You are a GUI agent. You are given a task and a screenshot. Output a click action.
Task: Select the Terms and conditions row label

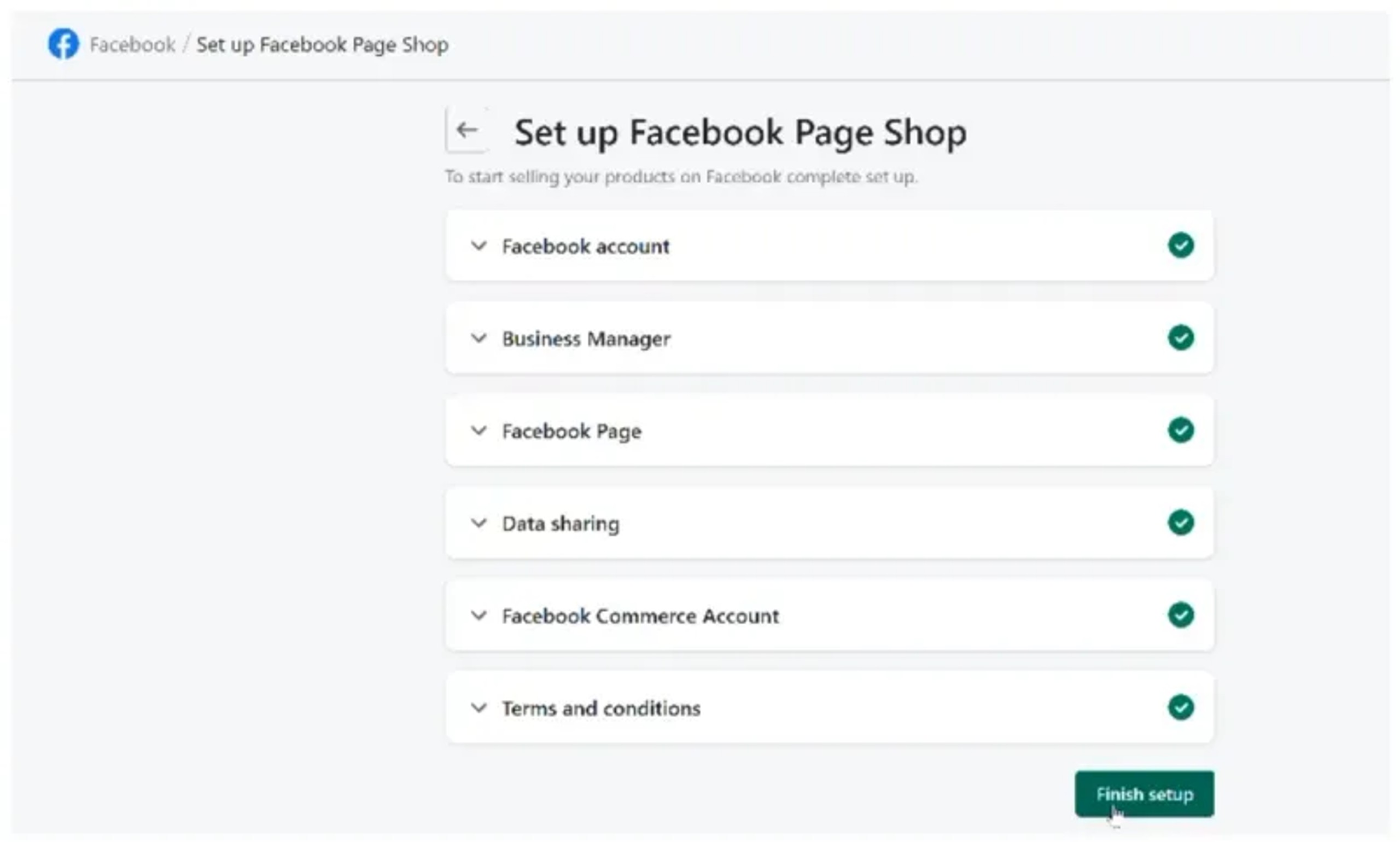pos(601,709)
